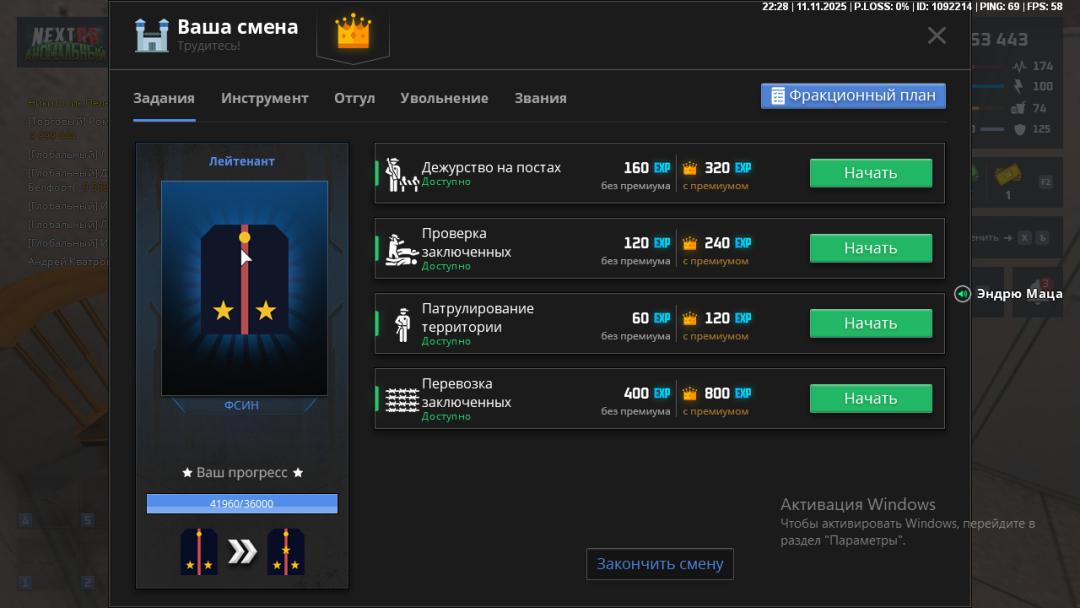Click the barbed wire Перевозка заключенных icon
Image resolution: width=1080 pixels, height=608 pixels.
pos(402,399)
